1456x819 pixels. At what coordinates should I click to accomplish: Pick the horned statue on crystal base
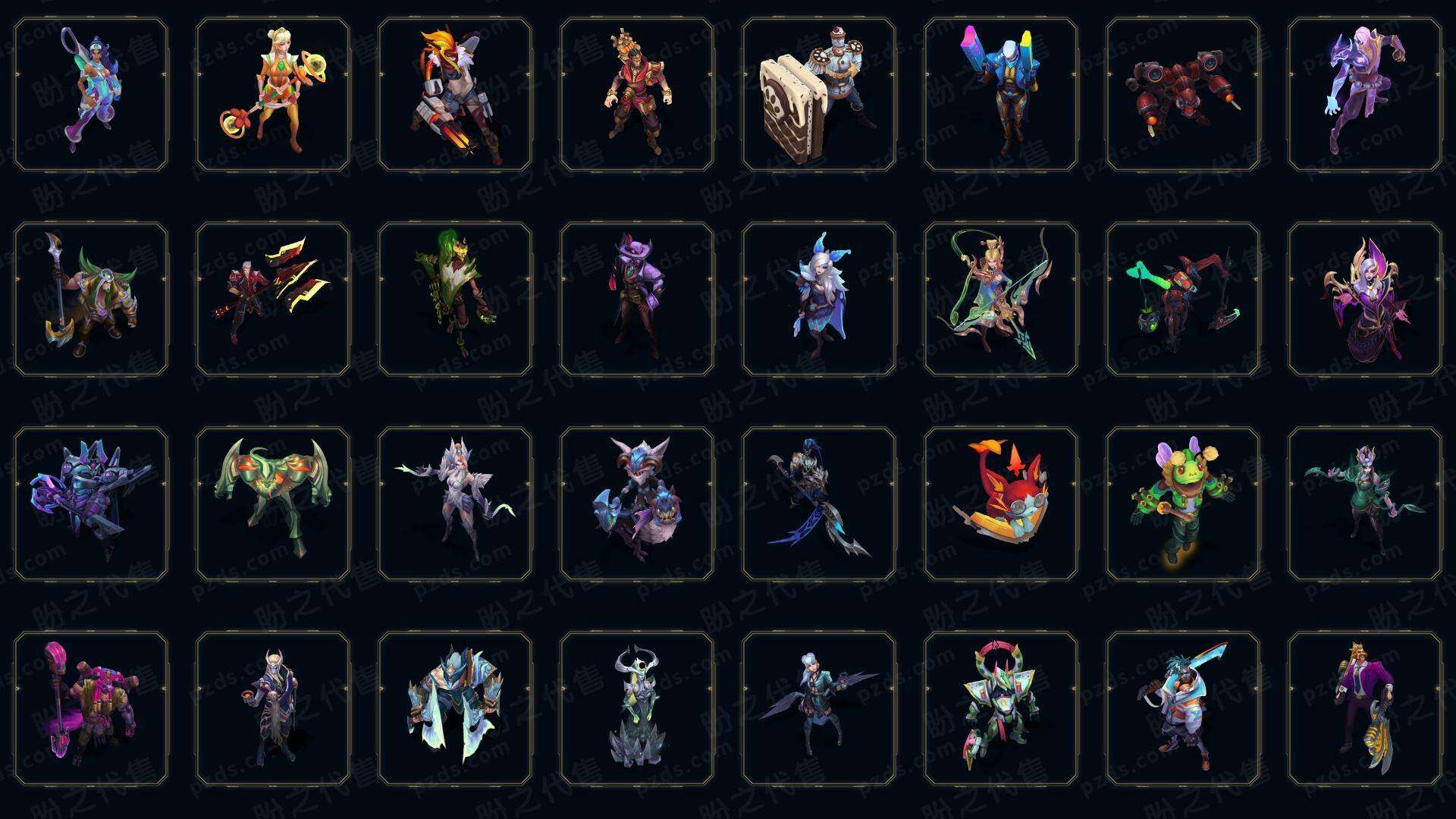point(637,708)
